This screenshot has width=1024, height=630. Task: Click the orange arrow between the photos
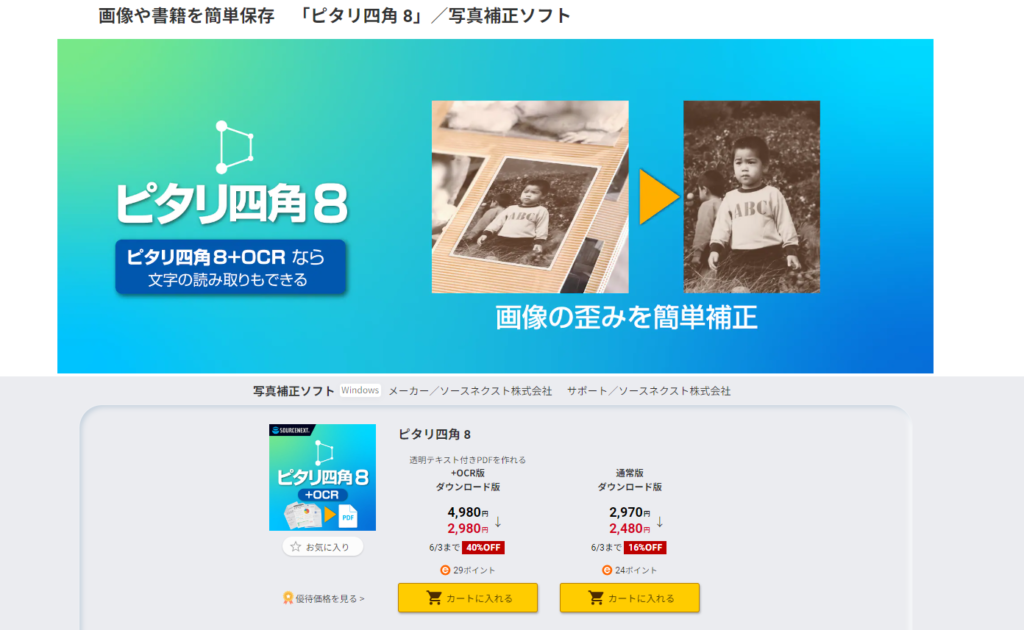tap(658, 197)
